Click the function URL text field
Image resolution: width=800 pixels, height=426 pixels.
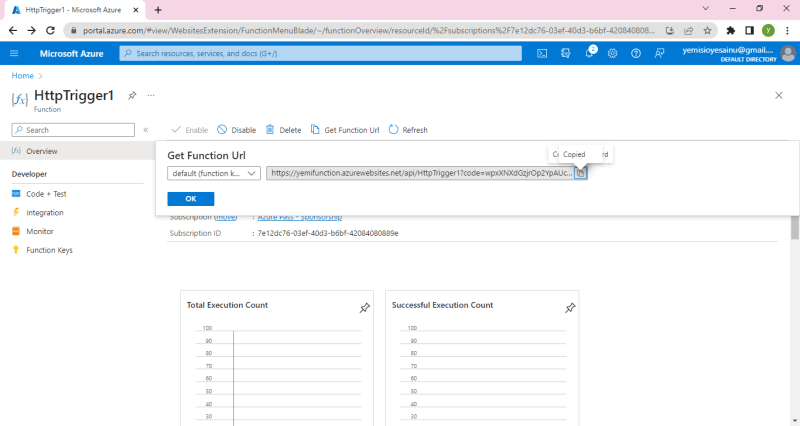pyautogui.click(x=421, y=173)
